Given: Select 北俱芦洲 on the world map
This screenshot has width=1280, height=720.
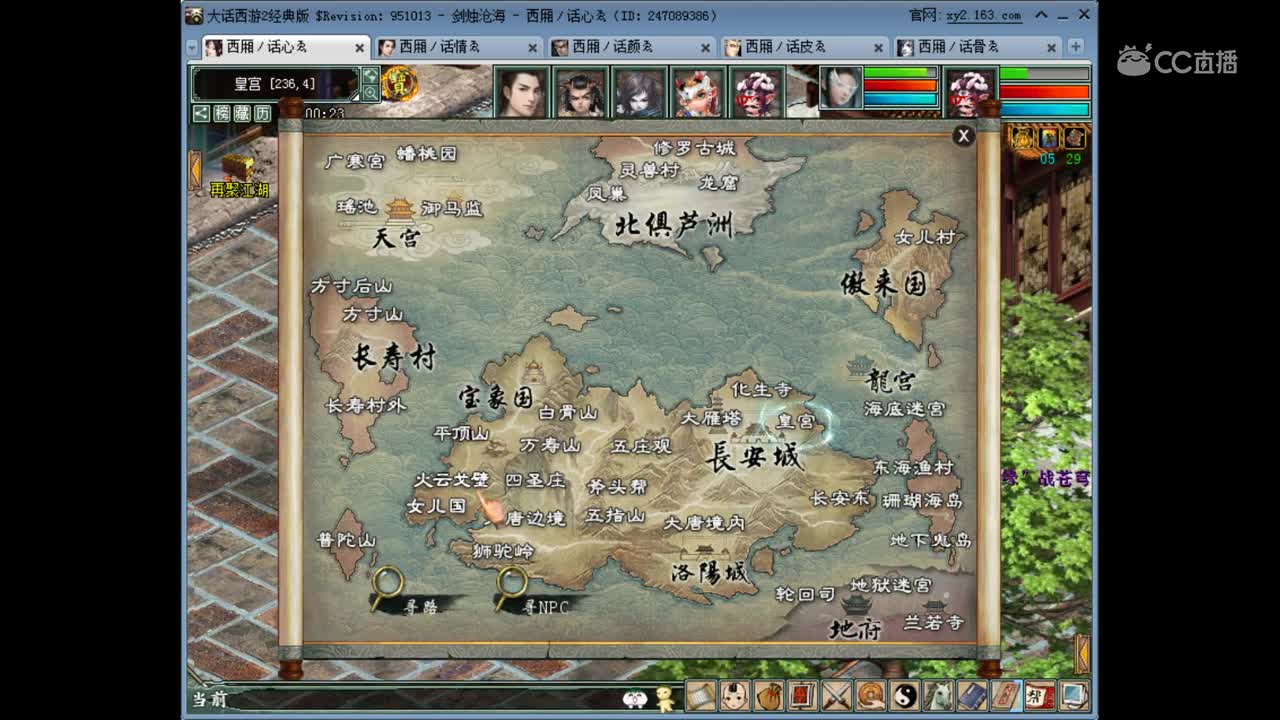Looking at the screenshot, I should click(674, 225).
